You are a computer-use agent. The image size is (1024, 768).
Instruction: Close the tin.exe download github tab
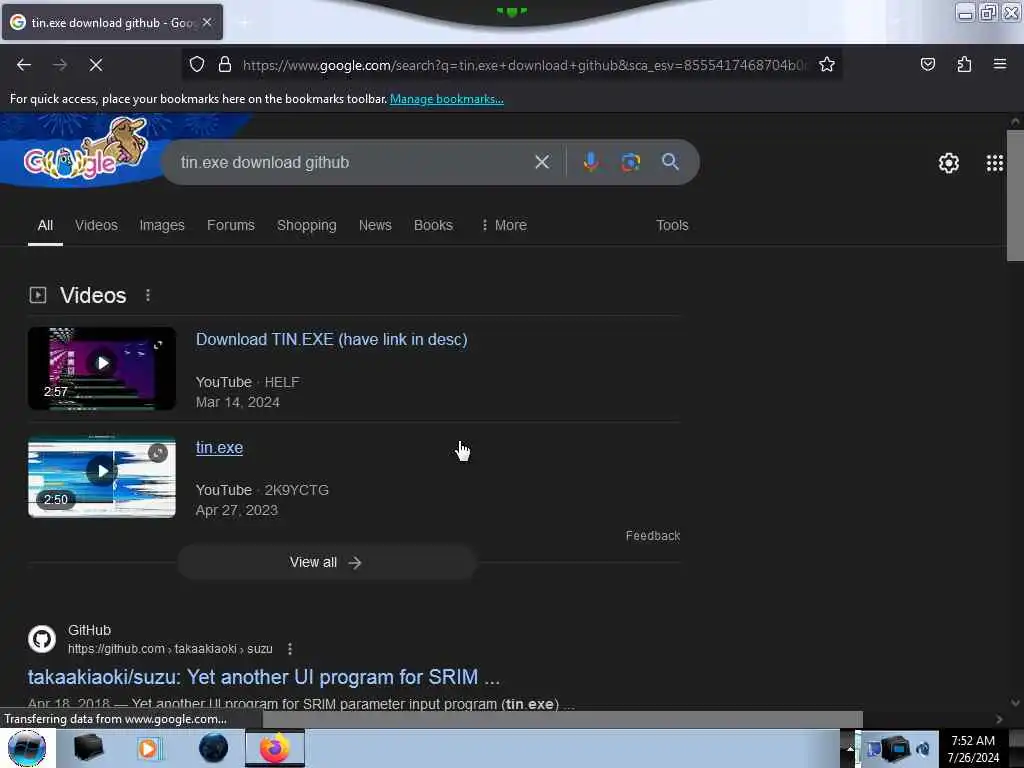(207, 22)
